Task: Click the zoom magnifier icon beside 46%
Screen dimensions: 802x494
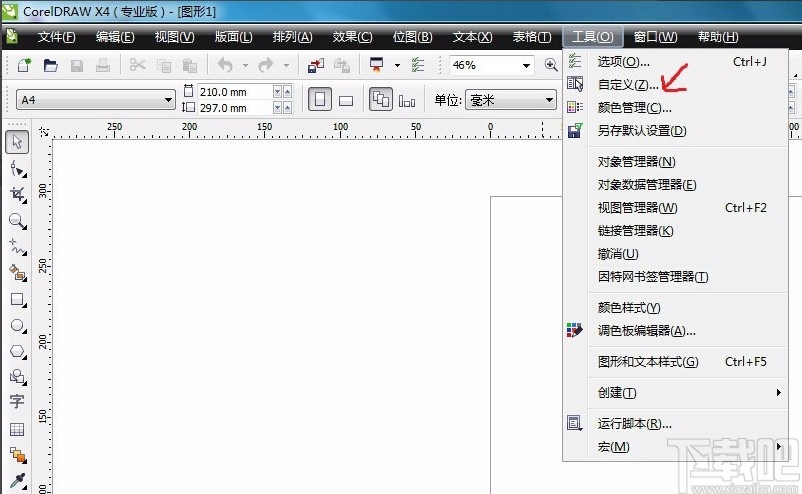Action: [551, 65]
